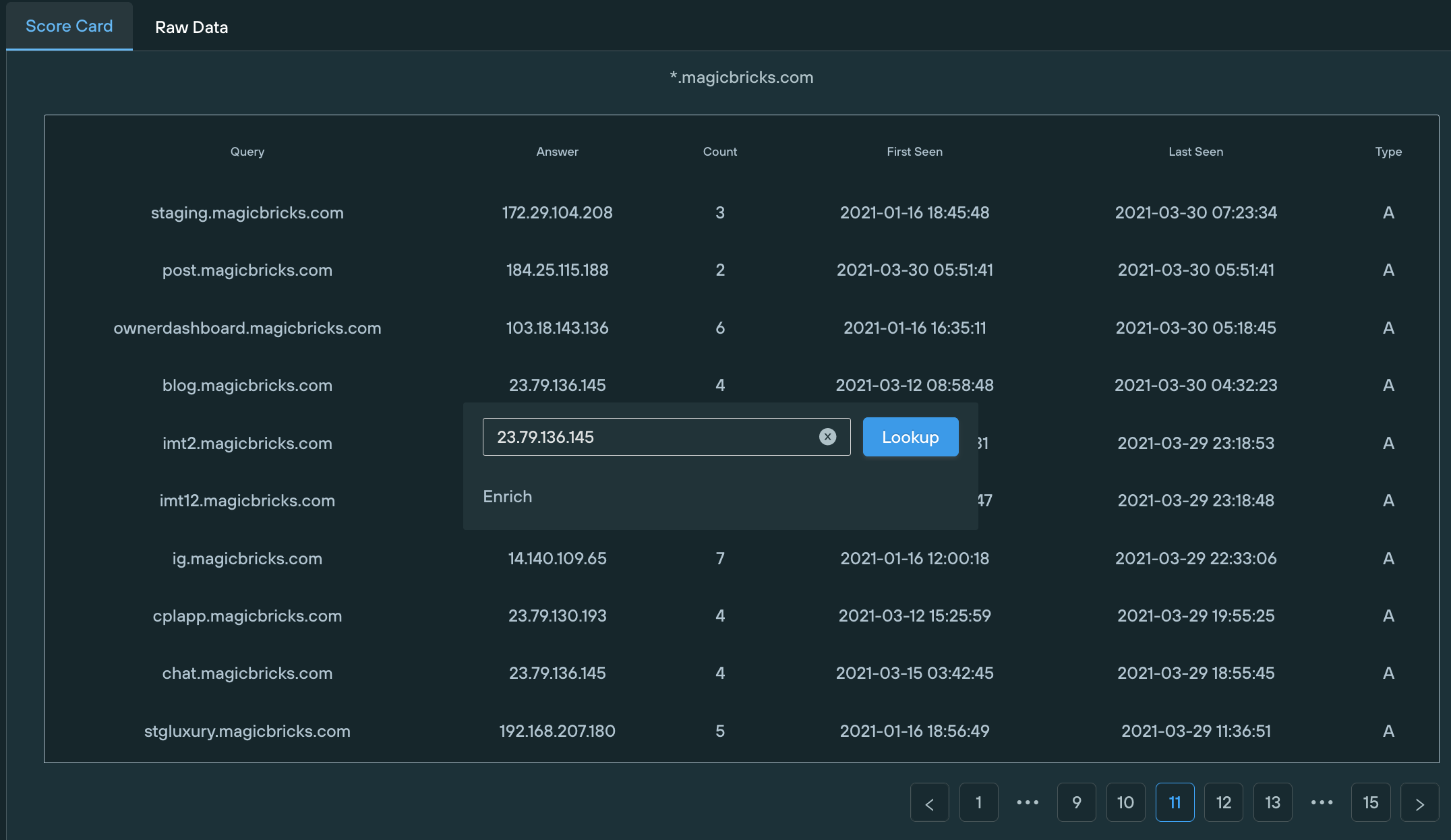
Task: Go to page 12
Action: 1224,802
